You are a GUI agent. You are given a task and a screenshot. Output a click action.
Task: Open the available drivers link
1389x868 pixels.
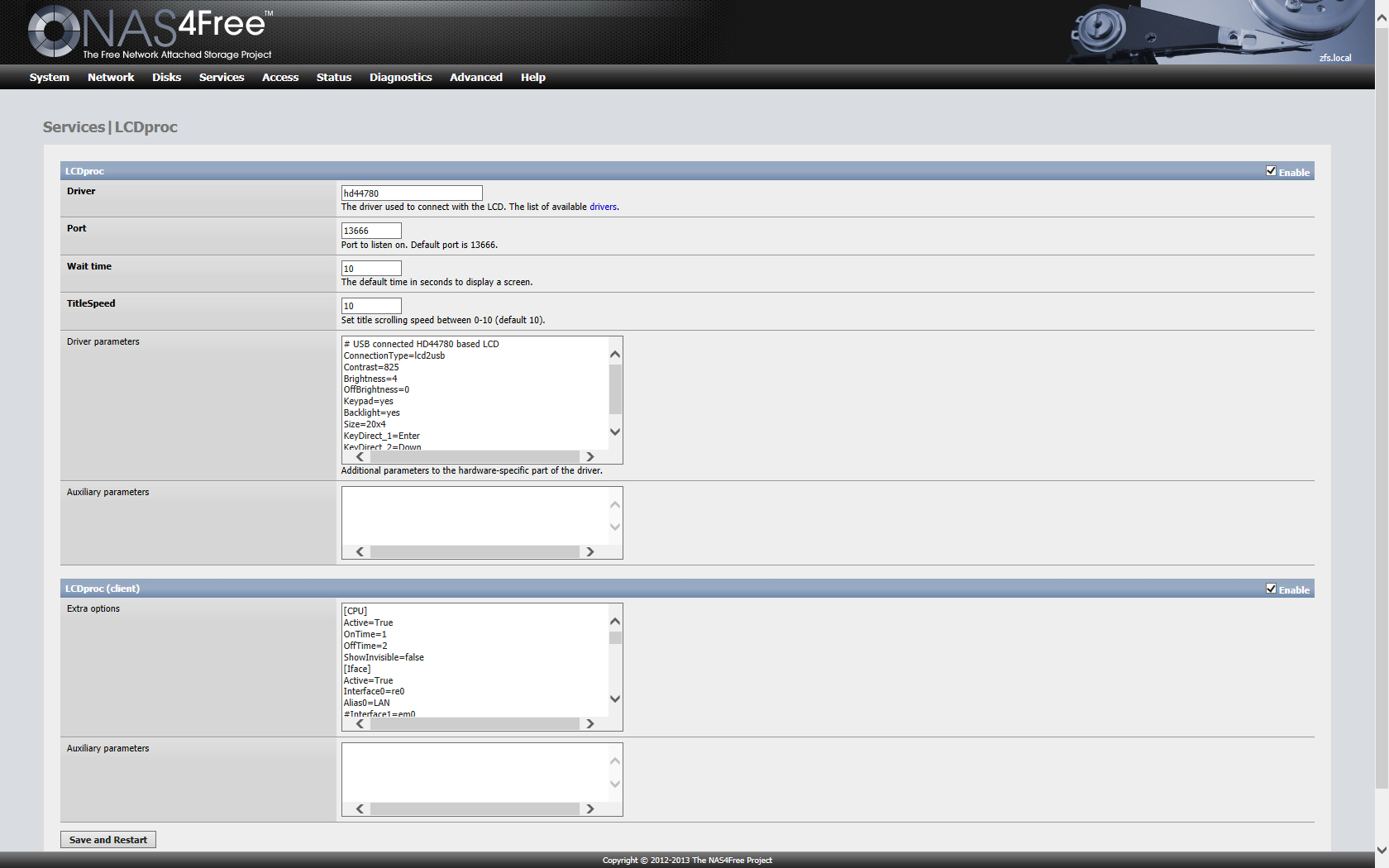(x=603, y=207)
